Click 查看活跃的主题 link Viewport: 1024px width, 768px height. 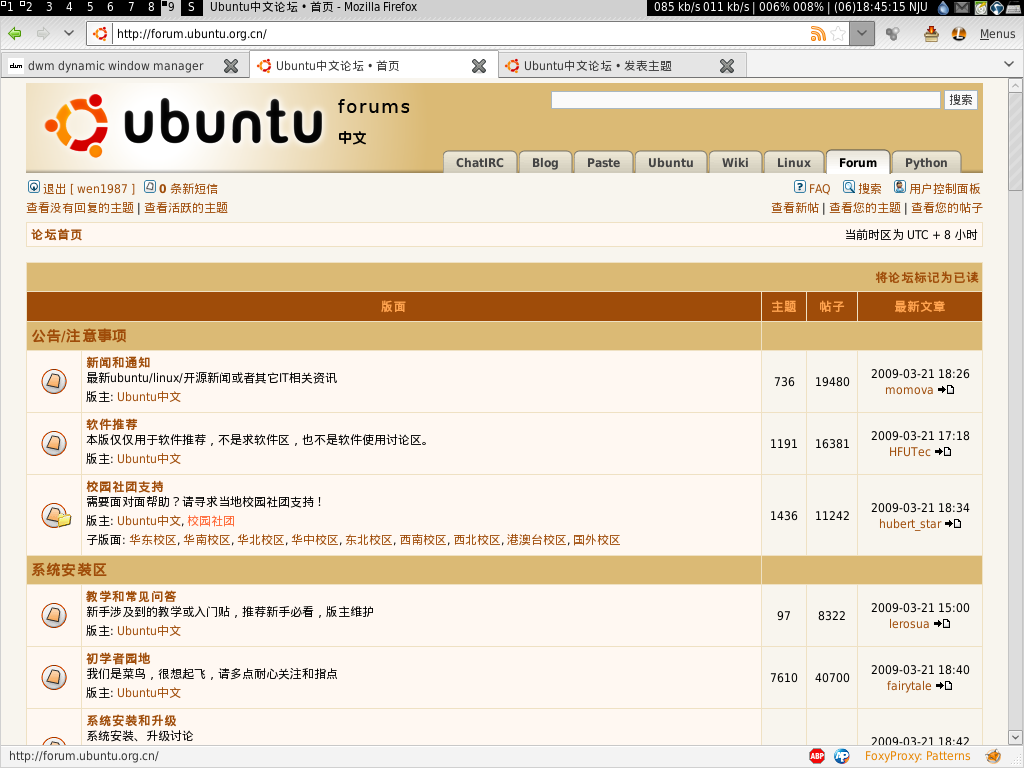click(x=186, y=208)
